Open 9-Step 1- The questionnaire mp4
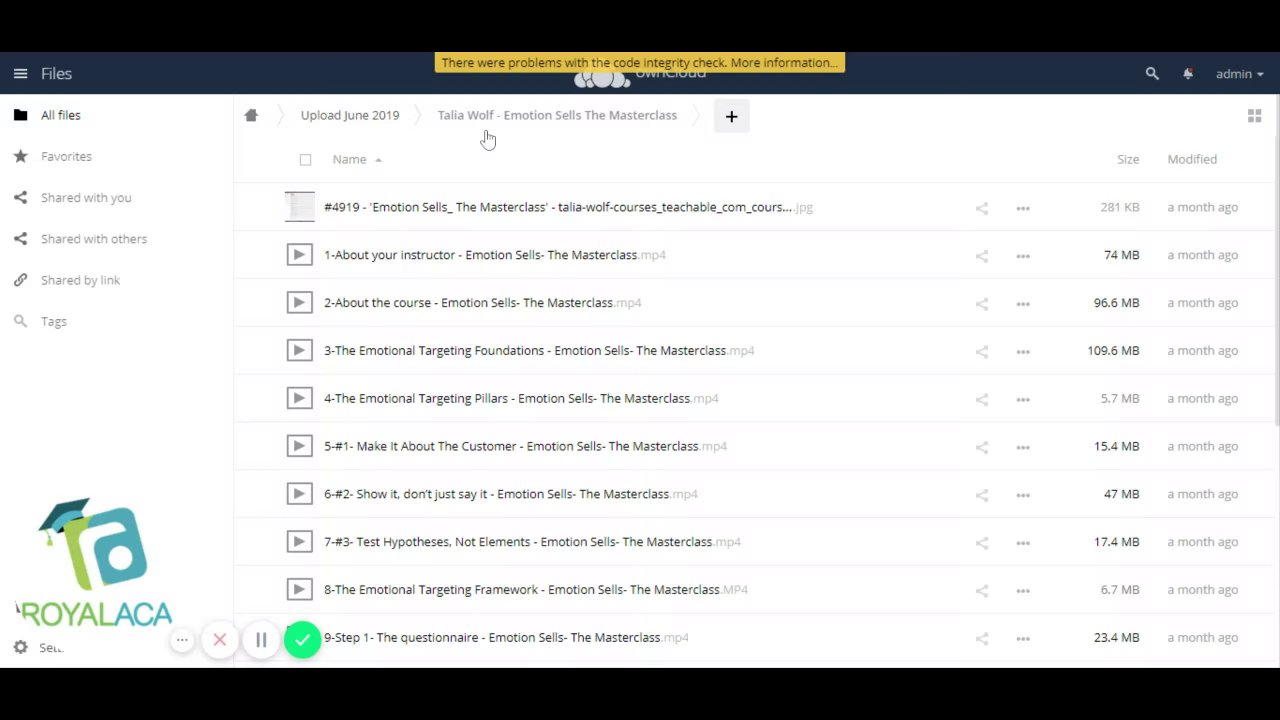The image size is (1280, 720). tap(506, 638)
